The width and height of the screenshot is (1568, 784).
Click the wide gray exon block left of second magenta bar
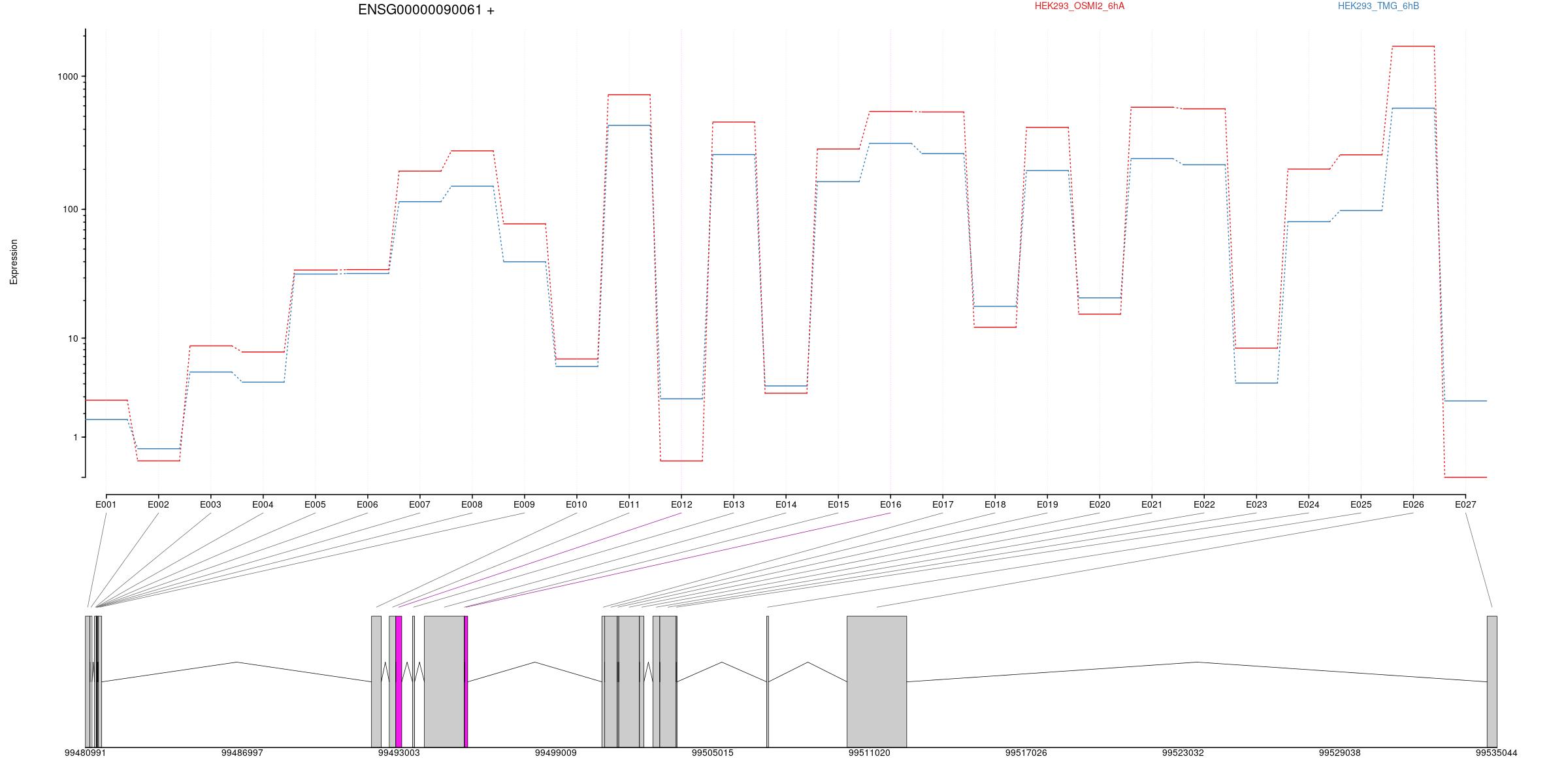444,681
